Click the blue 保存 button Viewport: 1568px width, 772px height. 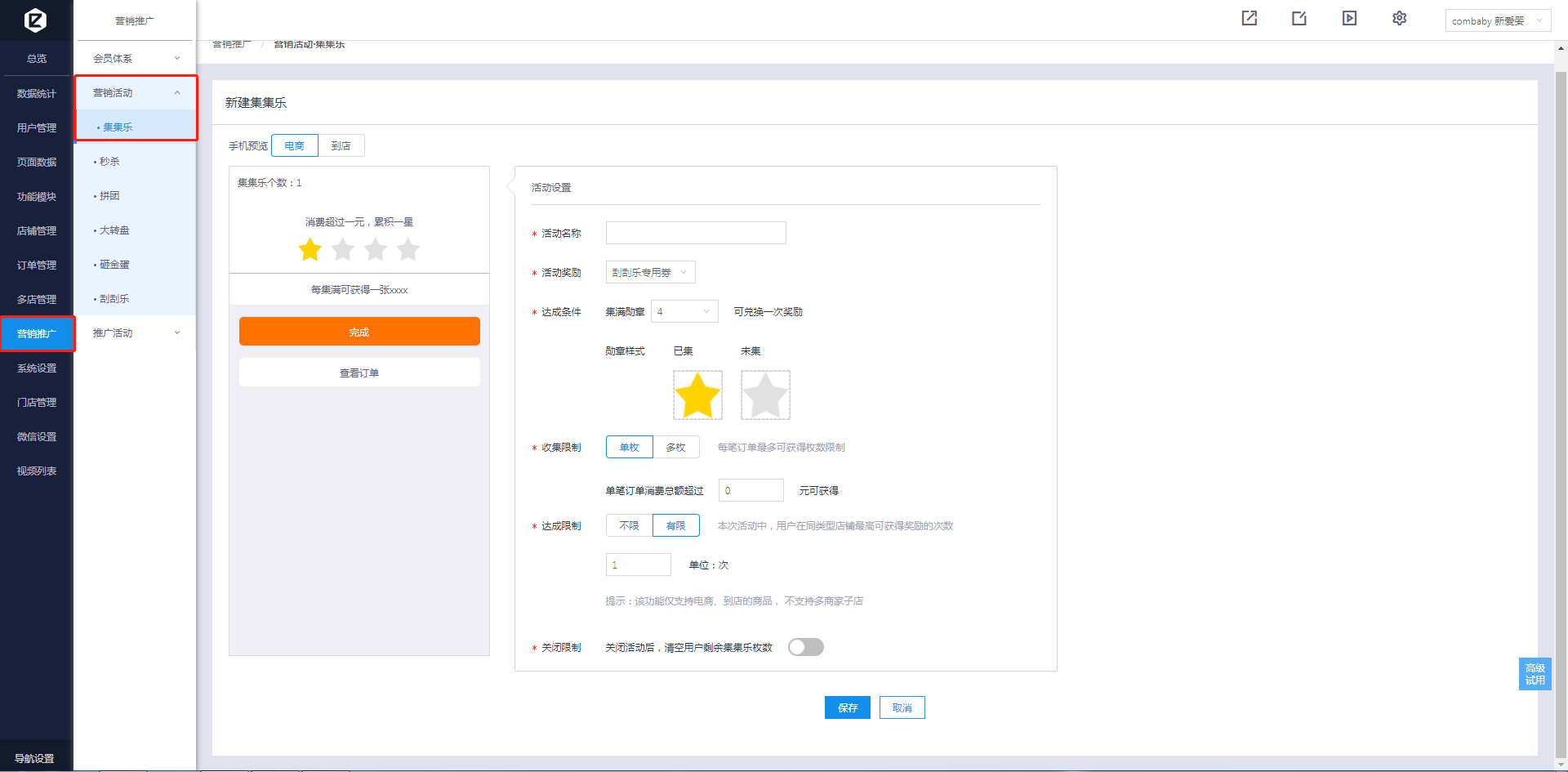847,708
